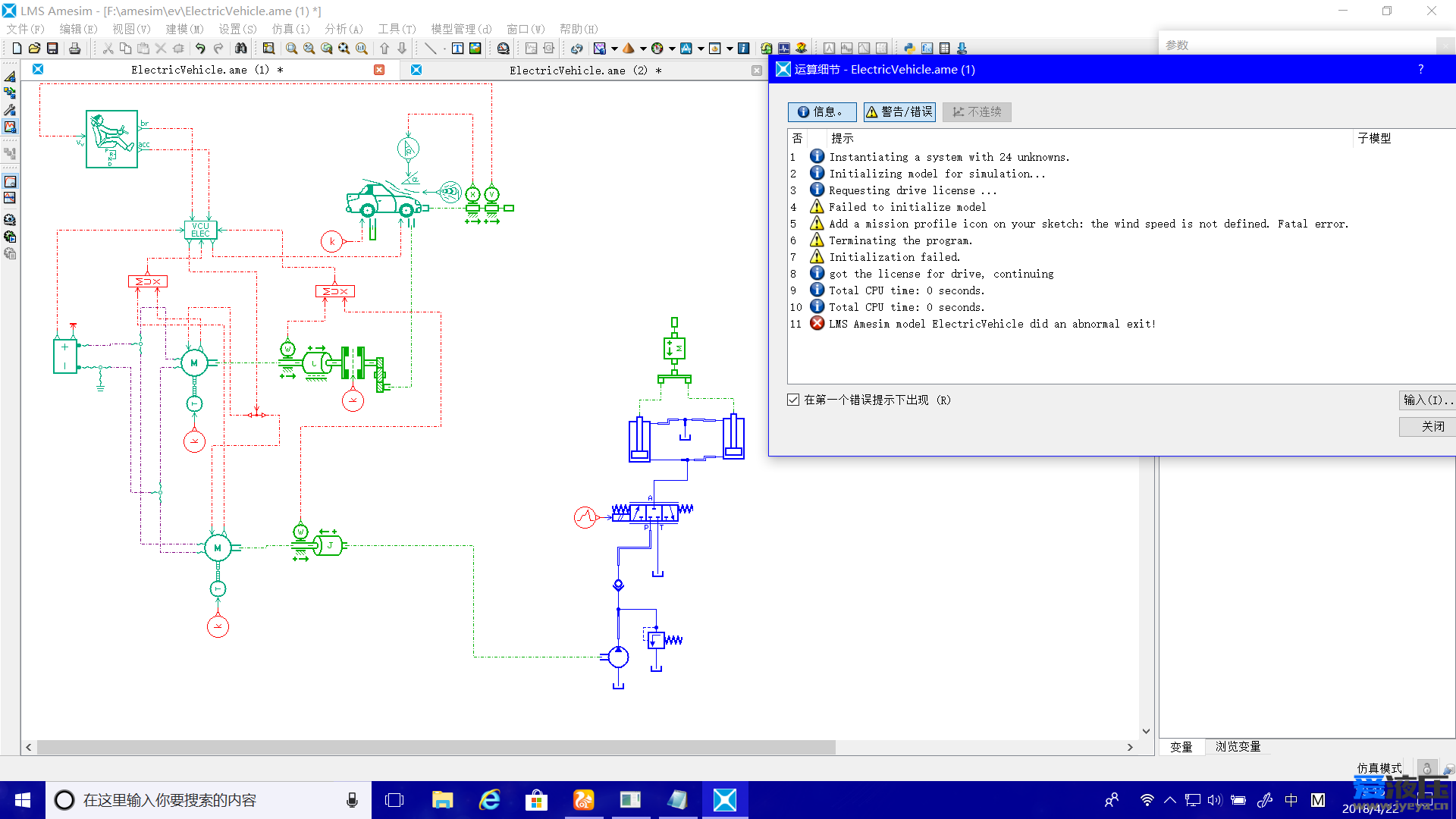
Task: Expand dropdown next to plot icon
Action: [x=614, y=49]
